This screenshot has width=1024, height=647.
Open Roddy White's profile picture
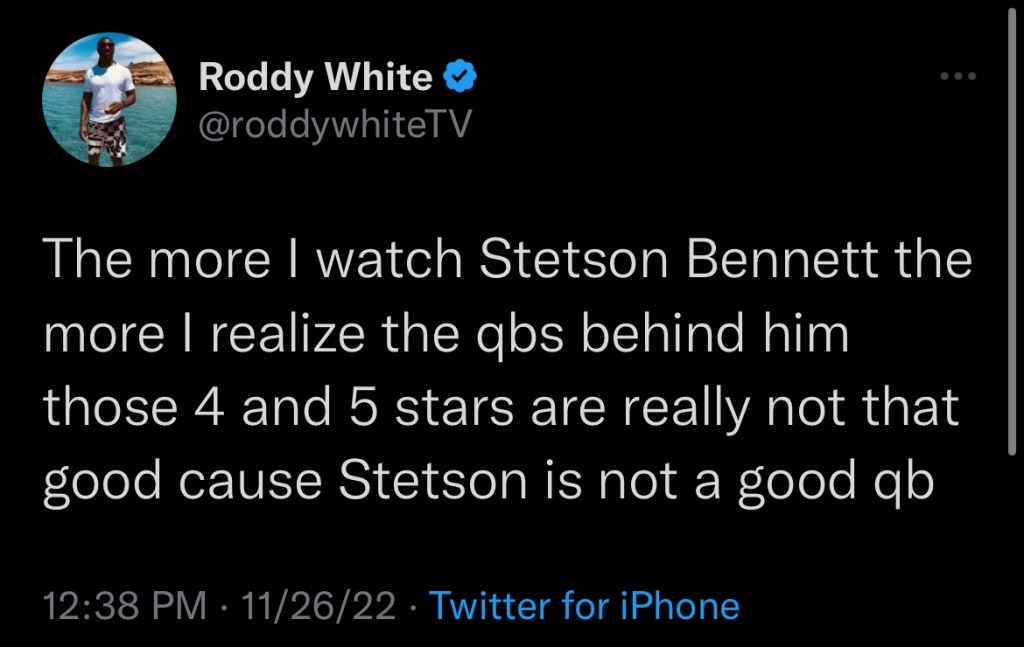110,100
